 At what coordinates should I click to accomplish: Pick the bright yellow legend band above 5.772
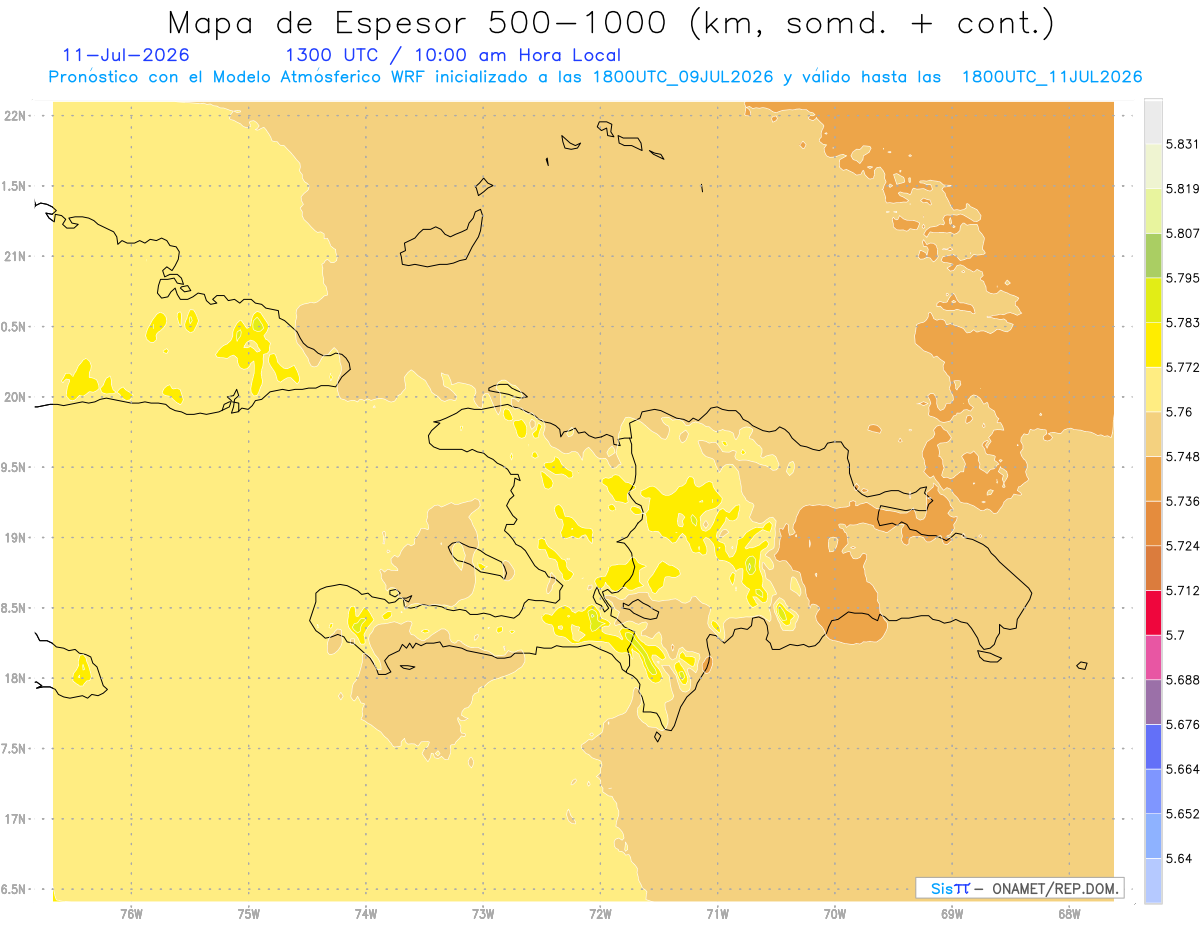[x=1153, y=344]
